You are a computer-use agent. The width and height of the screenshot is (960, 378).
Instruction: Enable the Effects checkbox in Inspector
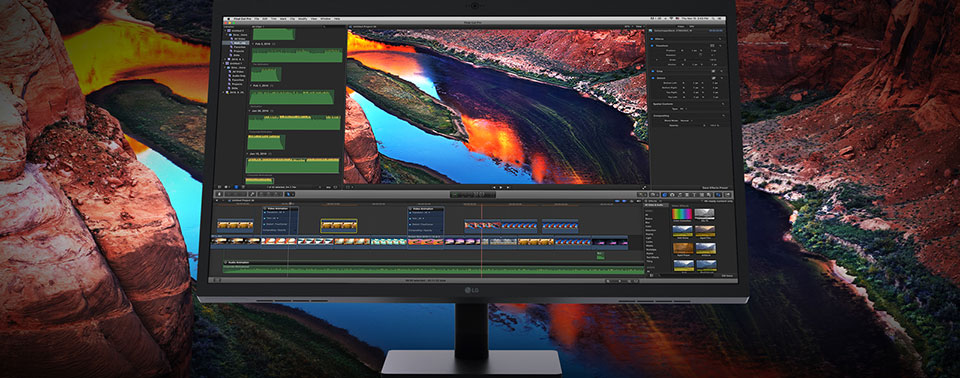tap(651, 39)
